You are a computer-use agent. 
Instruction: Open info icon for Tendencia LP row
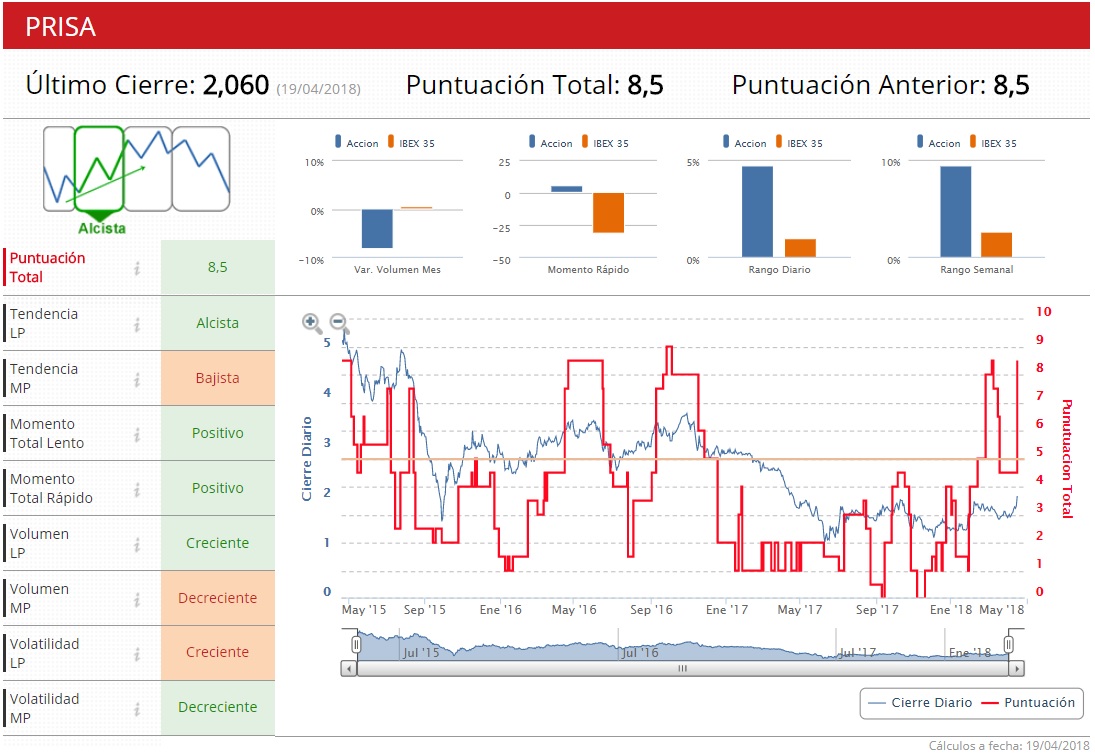point(138,323)
